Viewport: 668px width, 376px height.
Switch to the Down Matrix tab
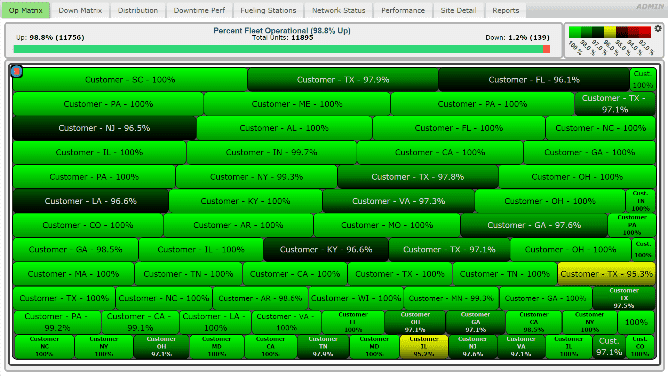coord(80,10)
